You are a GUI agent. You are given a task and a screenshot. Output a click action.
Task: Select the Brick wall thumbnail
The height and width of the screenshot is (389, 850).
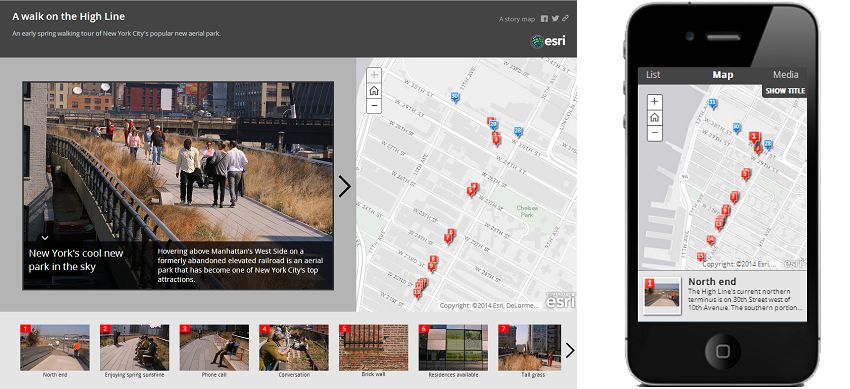coord(374,348)
